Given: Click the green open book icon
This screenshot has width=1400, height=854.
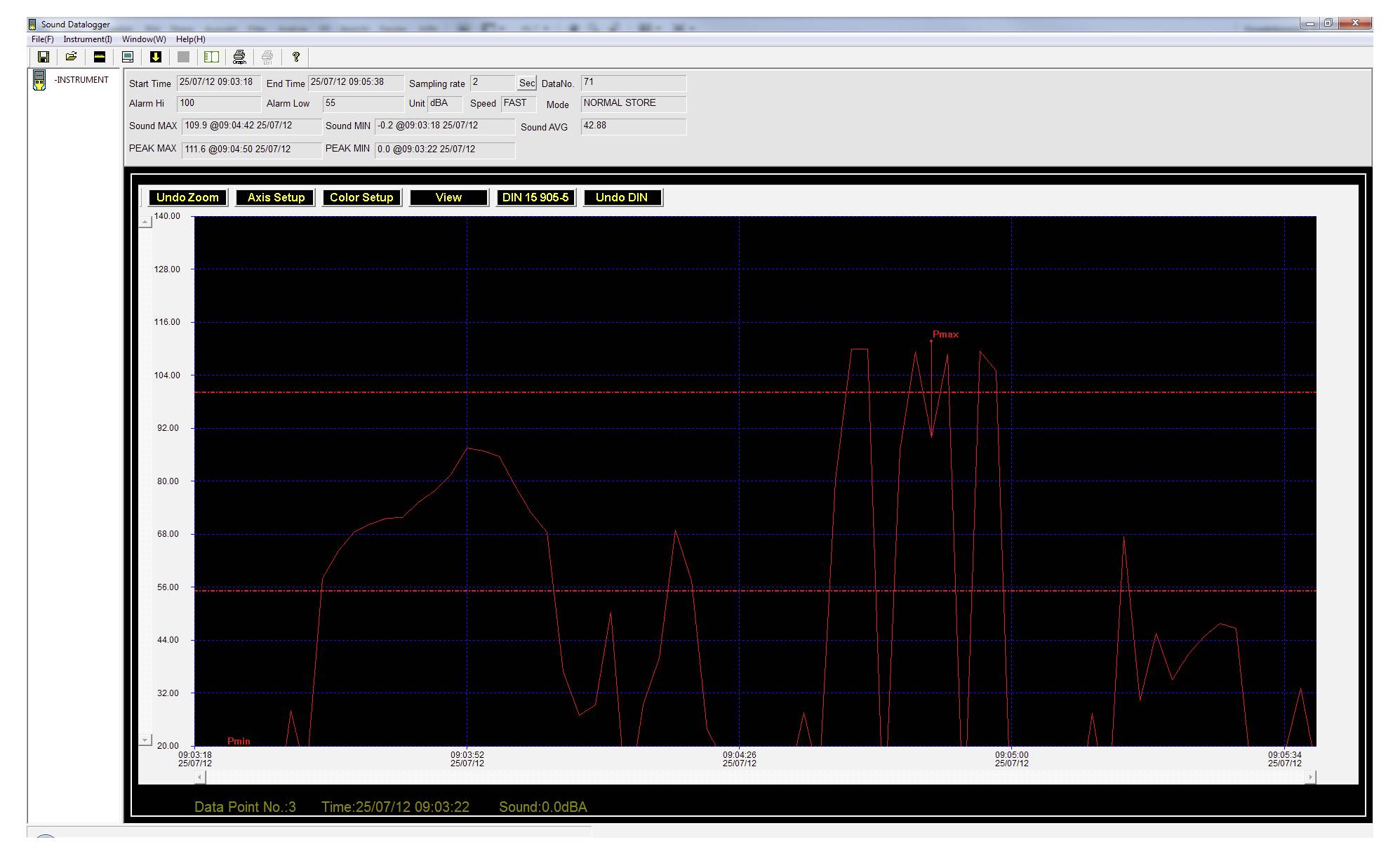Looking at the screenshot, I should [x=211, y=57].
